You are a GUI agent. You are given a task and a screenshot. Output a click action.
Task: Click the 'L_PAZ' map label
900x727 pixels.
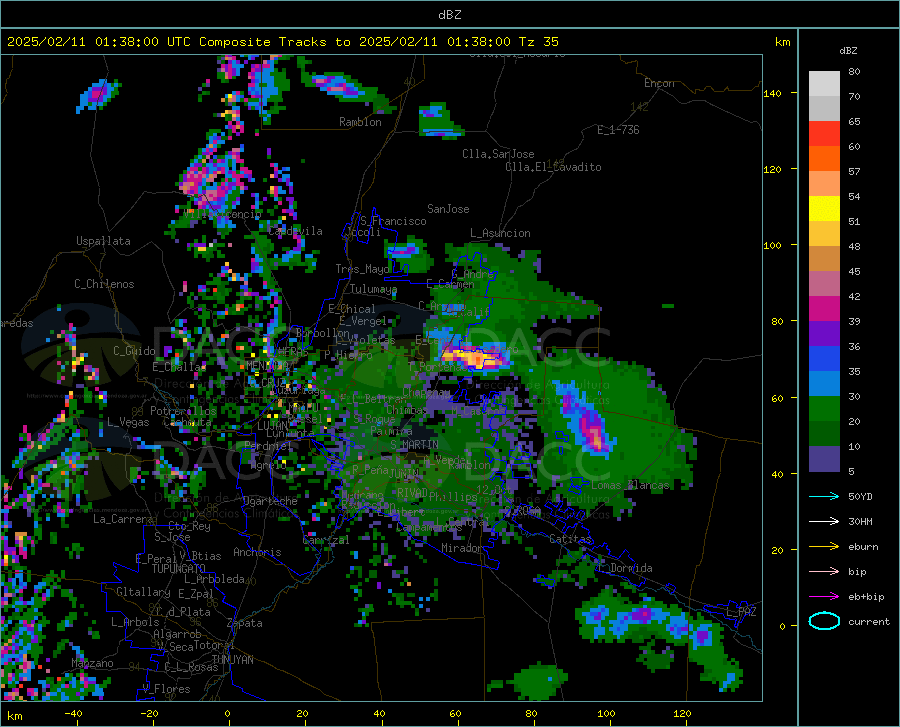pos(741,612)
